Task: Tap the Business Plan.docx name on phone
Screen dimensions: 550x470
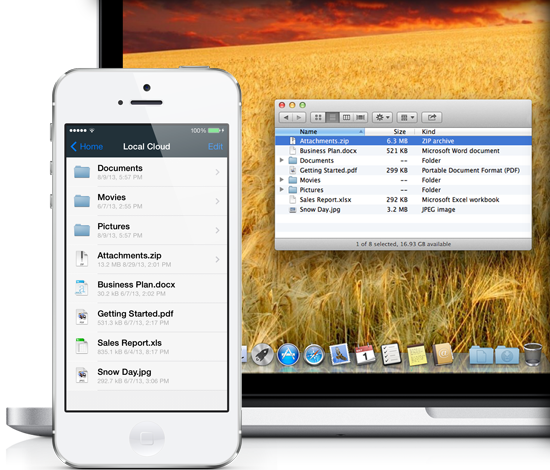Action: (136, 284)
